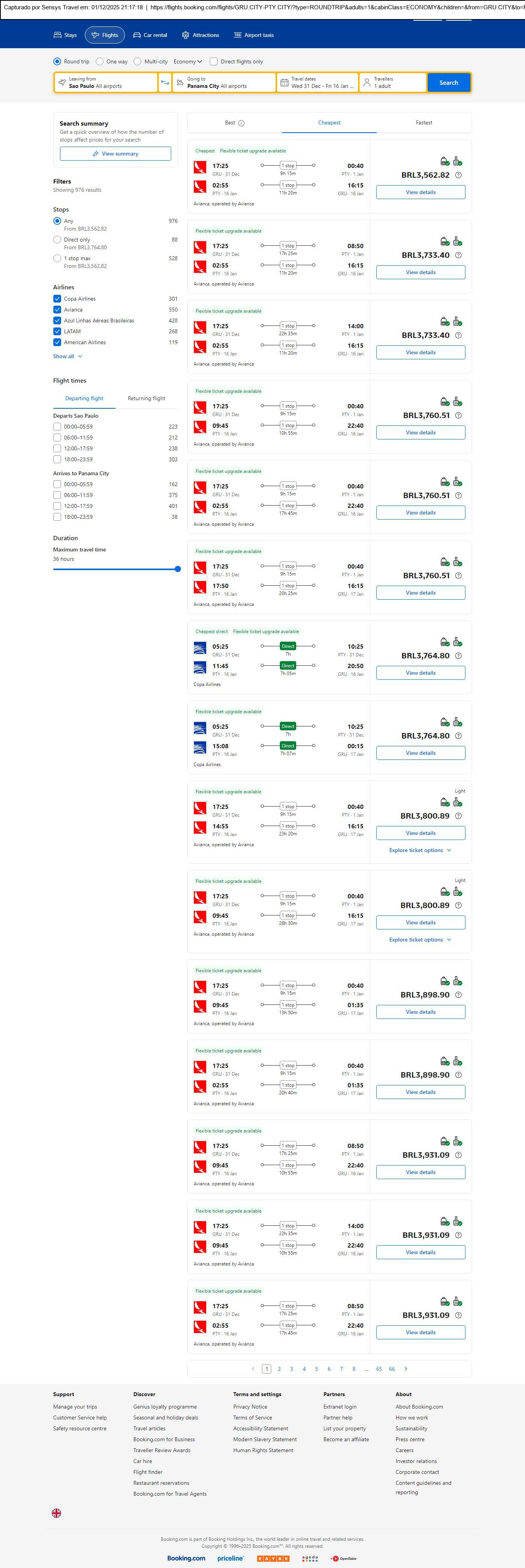Switch to the Fastest results tab
This screenshot has width=525, height=1568.
(x=424, y=123)
